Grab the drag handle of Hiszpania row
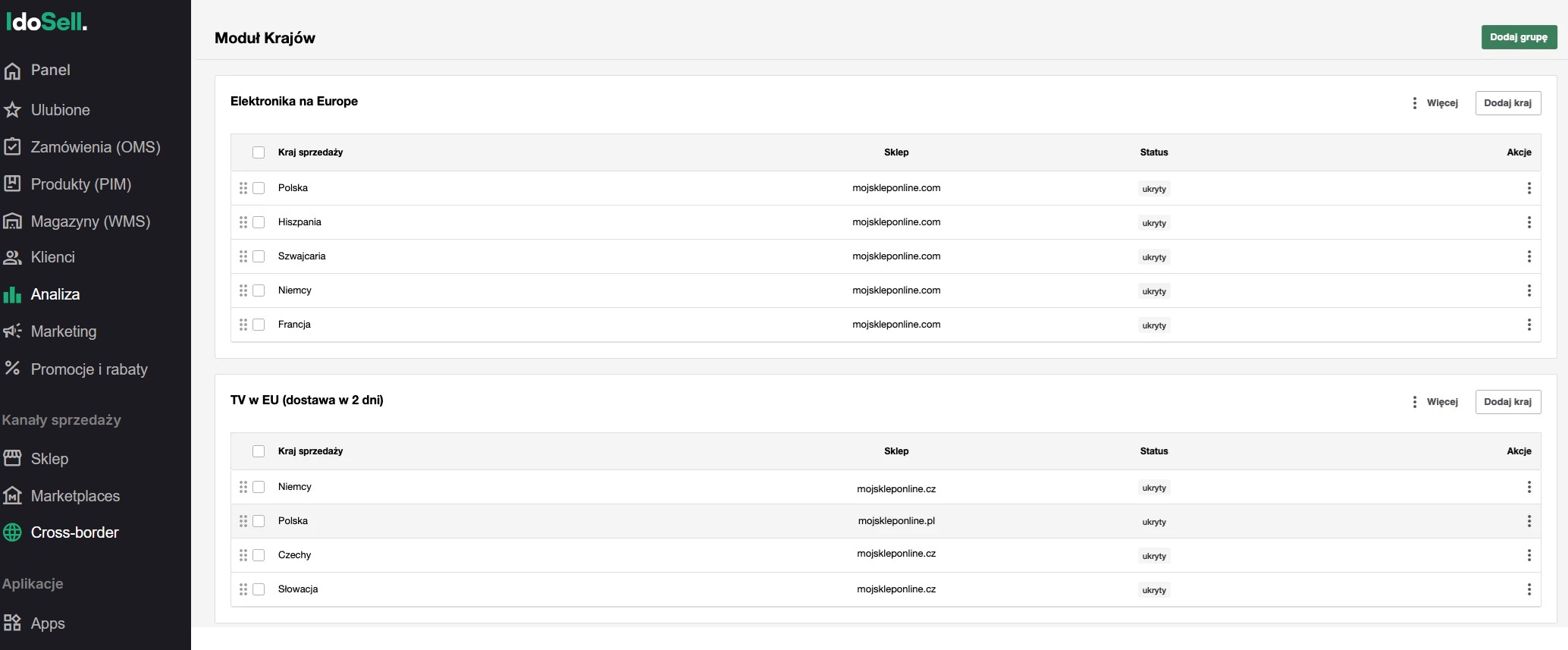 tap(243, 222)
